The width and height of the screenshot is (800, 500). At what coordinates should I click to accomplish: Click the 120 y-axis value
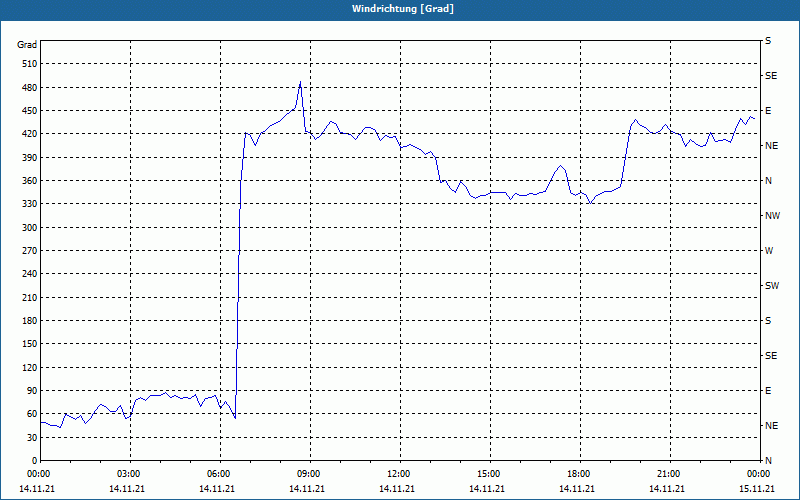(30, 367)
